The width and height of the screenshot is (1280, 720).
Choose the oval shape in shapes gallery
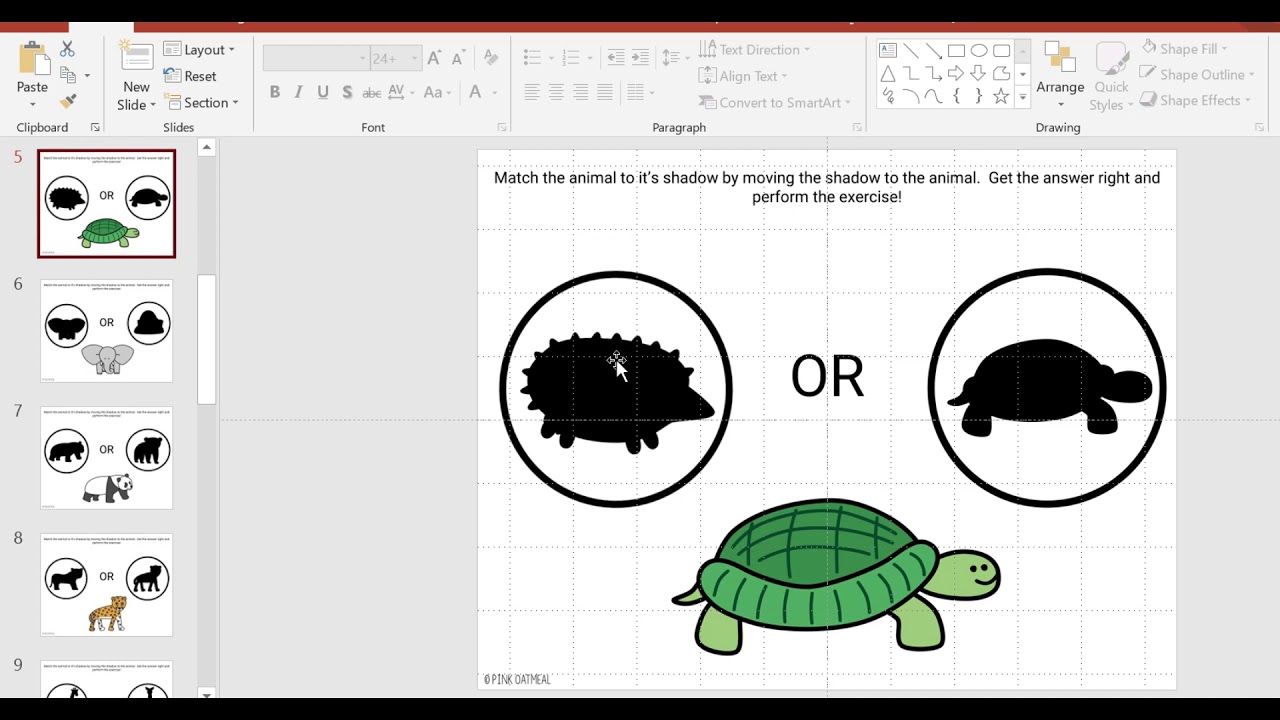(x=979, y=50)
